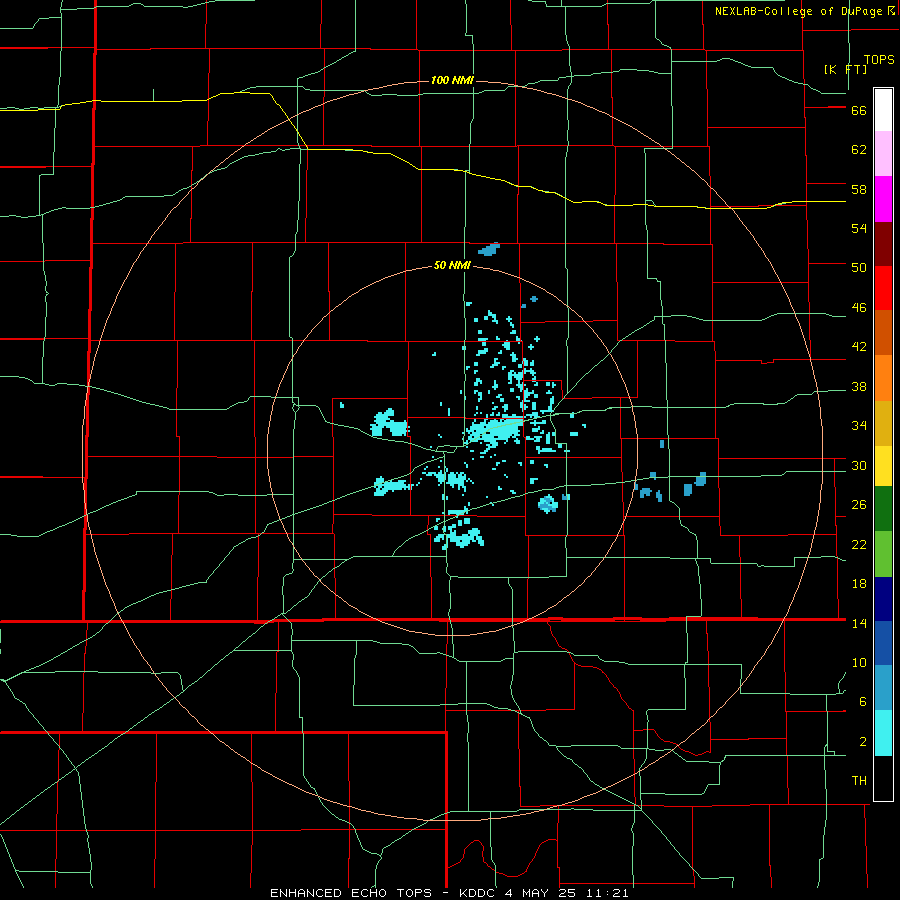Select the navy blue legend swatch
Viewport: 900px width, 900px height.
click(883, 599)
